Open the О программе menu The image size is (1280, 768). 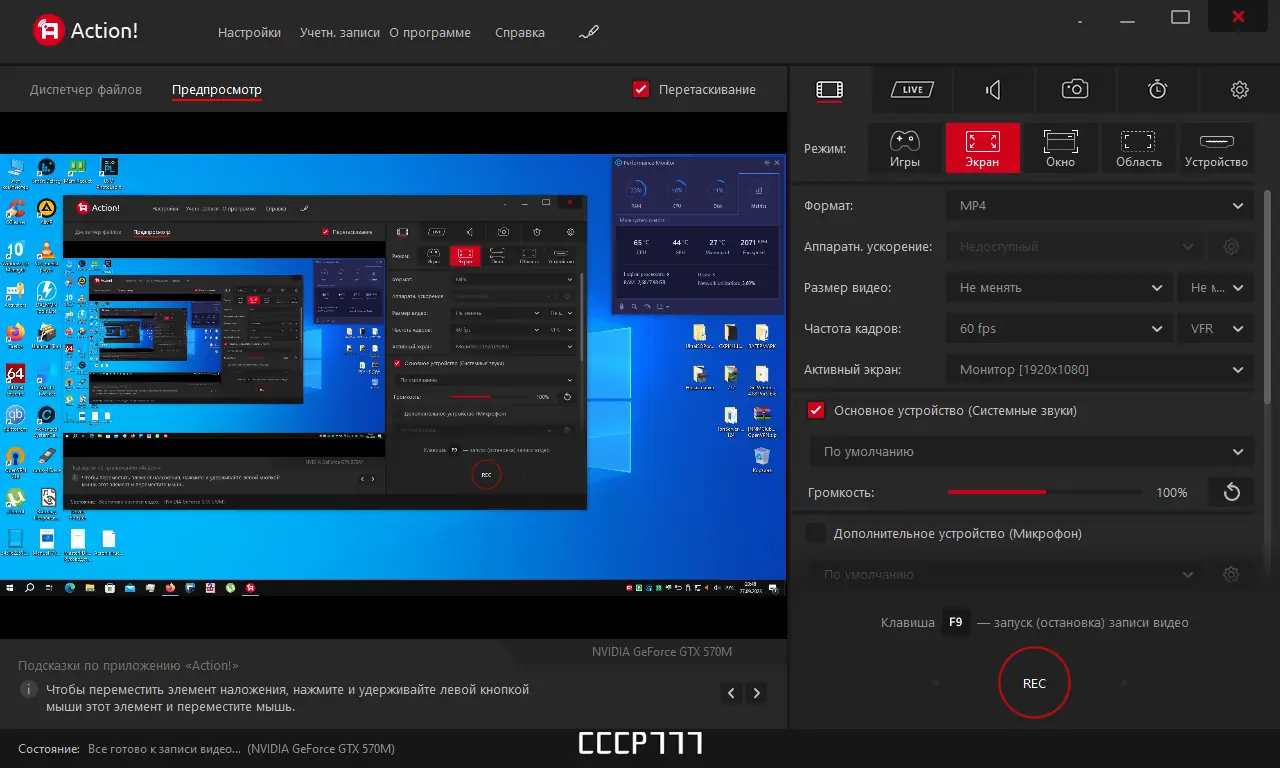click(430, 32)
